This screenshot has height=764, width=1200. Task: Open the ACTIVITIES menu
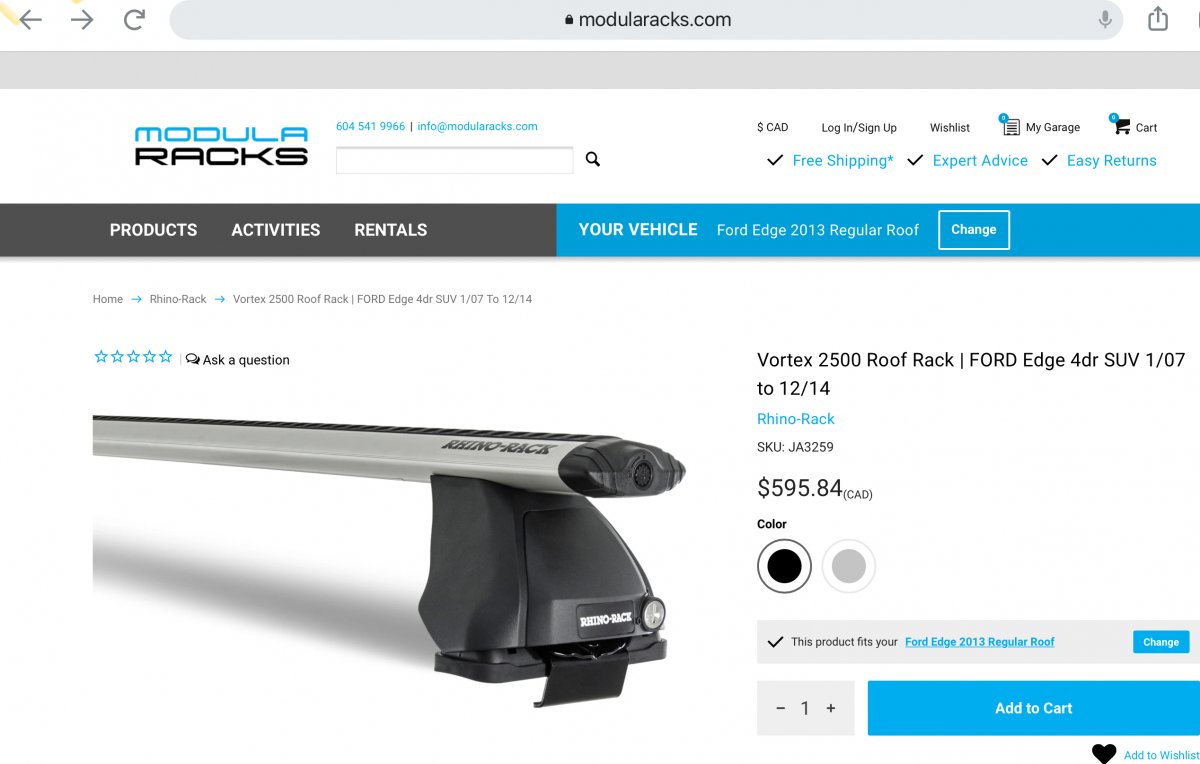276,230
